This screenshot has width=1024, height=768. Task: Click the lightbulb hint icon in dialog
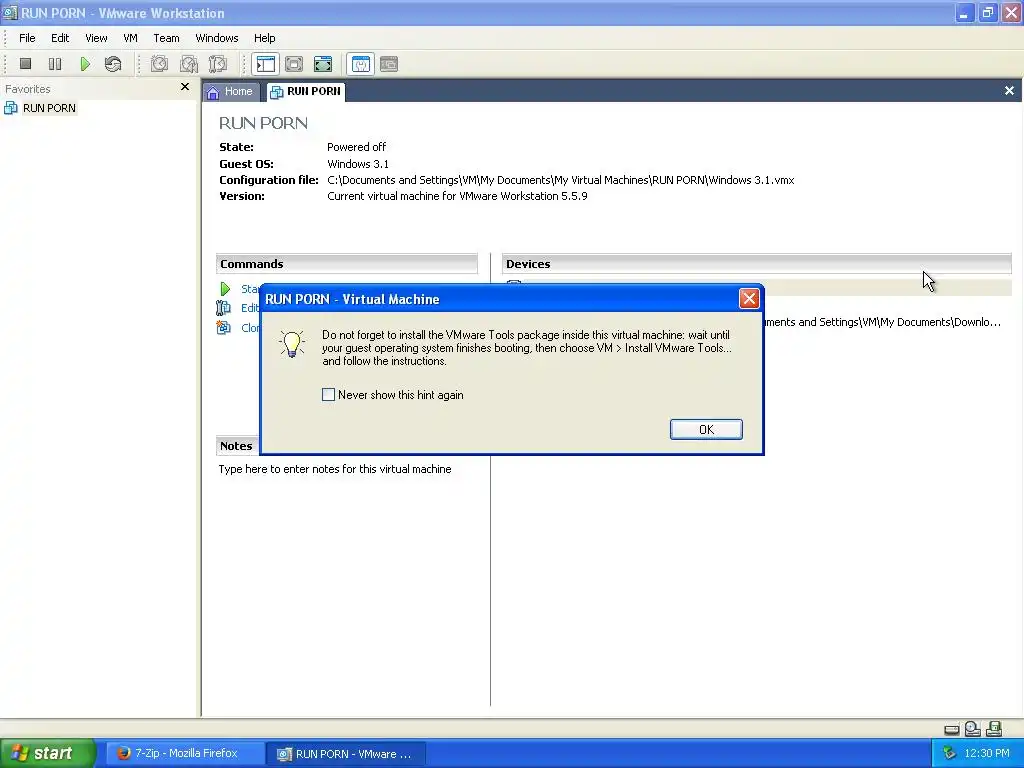tap(292, 344)
